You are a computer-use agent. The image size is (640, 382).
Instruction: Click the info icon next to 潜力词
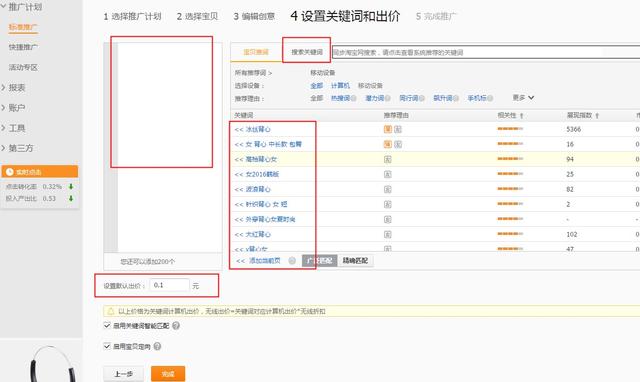pos(388,98)
